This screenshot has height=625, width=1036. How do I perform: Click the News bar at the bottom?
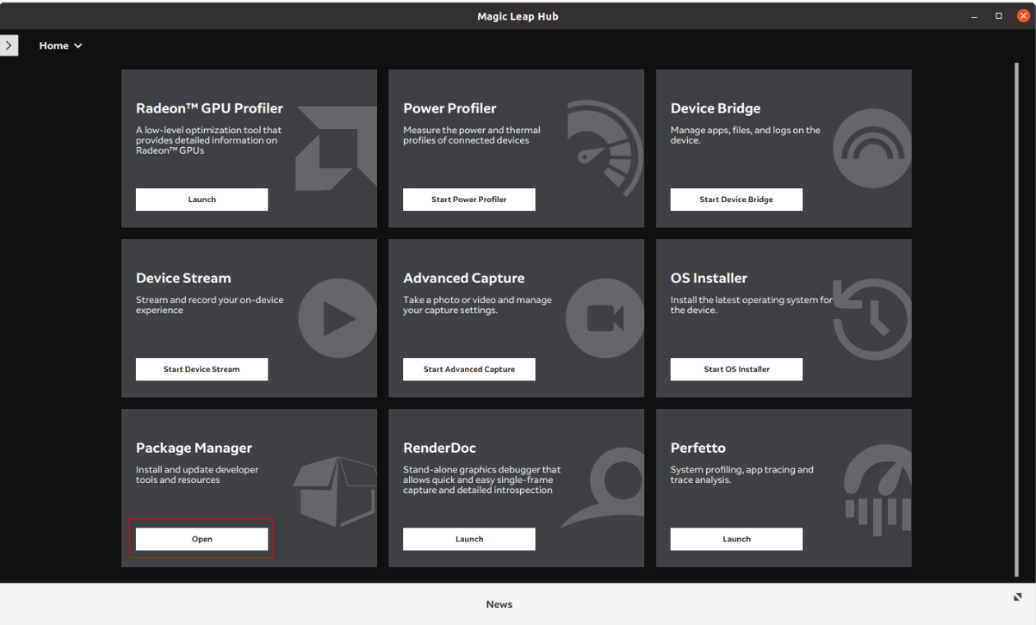tap(499, 604)
